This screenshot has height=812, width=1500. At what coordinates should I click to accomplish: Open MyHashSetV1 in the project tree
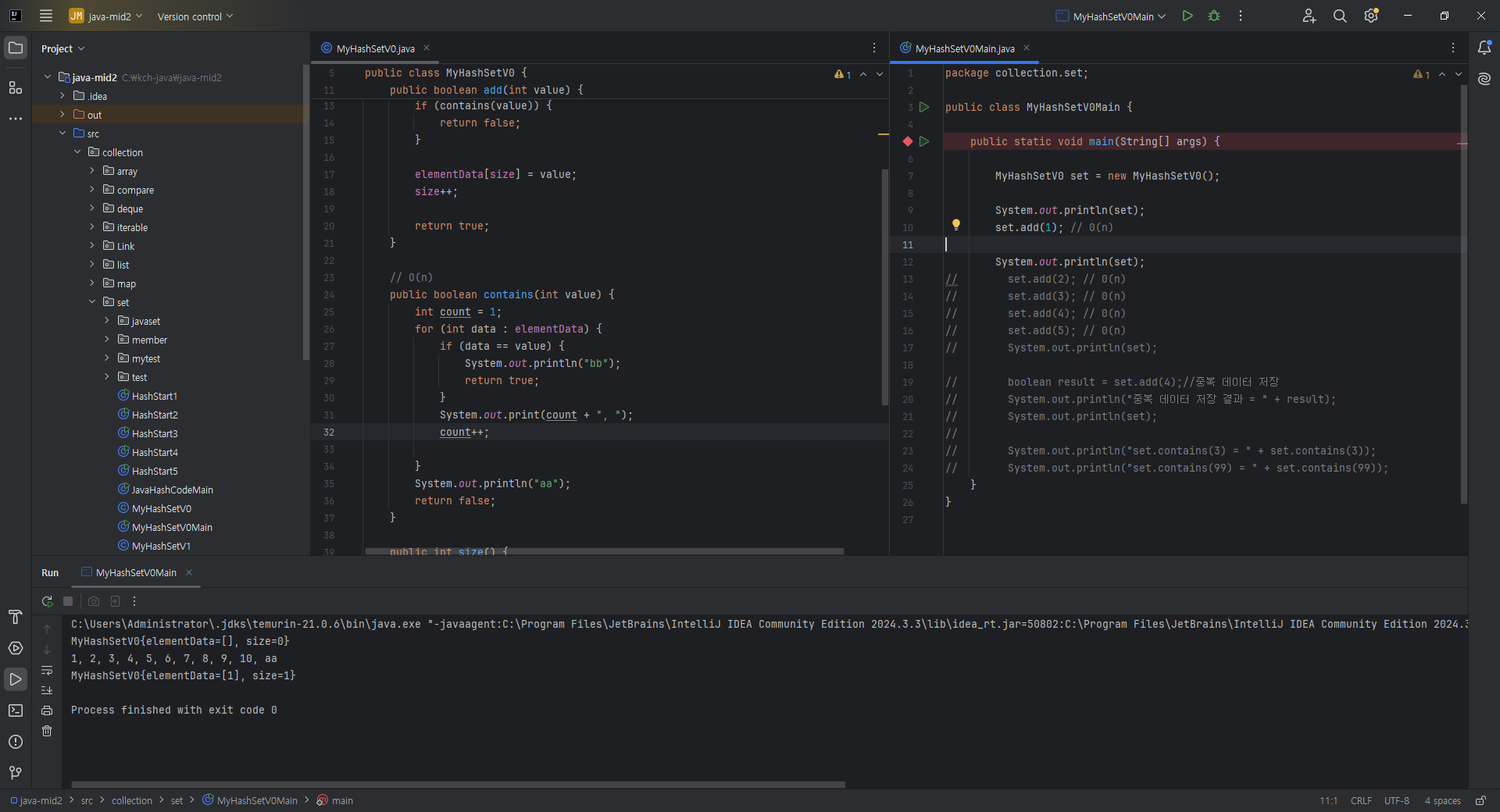click(161, 546)
